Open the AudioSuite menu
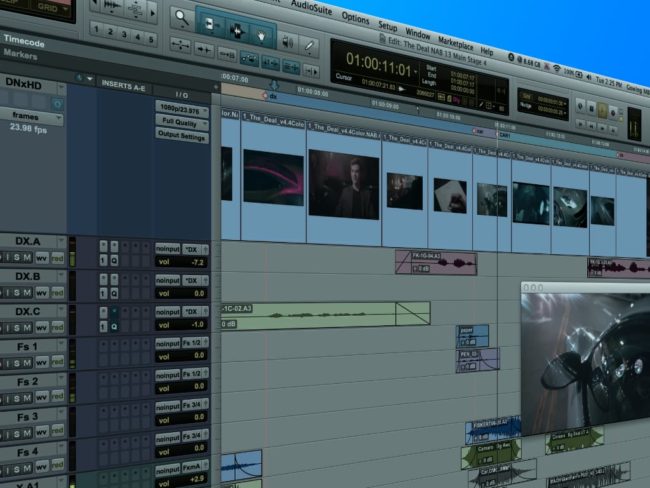The width and height of the screenshot is (650, 488). tap(311, 7)
